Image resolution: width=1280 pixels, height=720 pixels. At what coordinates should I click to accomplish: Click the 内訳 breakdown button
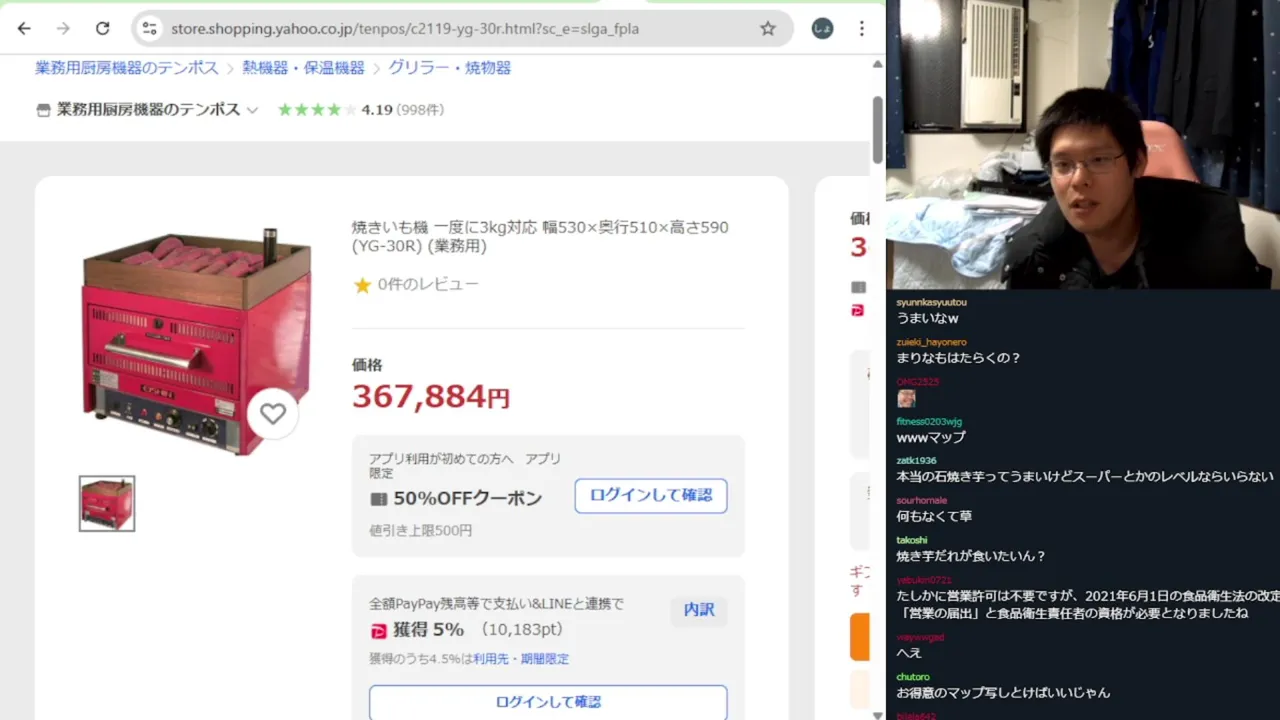click(x=699, y=610)
